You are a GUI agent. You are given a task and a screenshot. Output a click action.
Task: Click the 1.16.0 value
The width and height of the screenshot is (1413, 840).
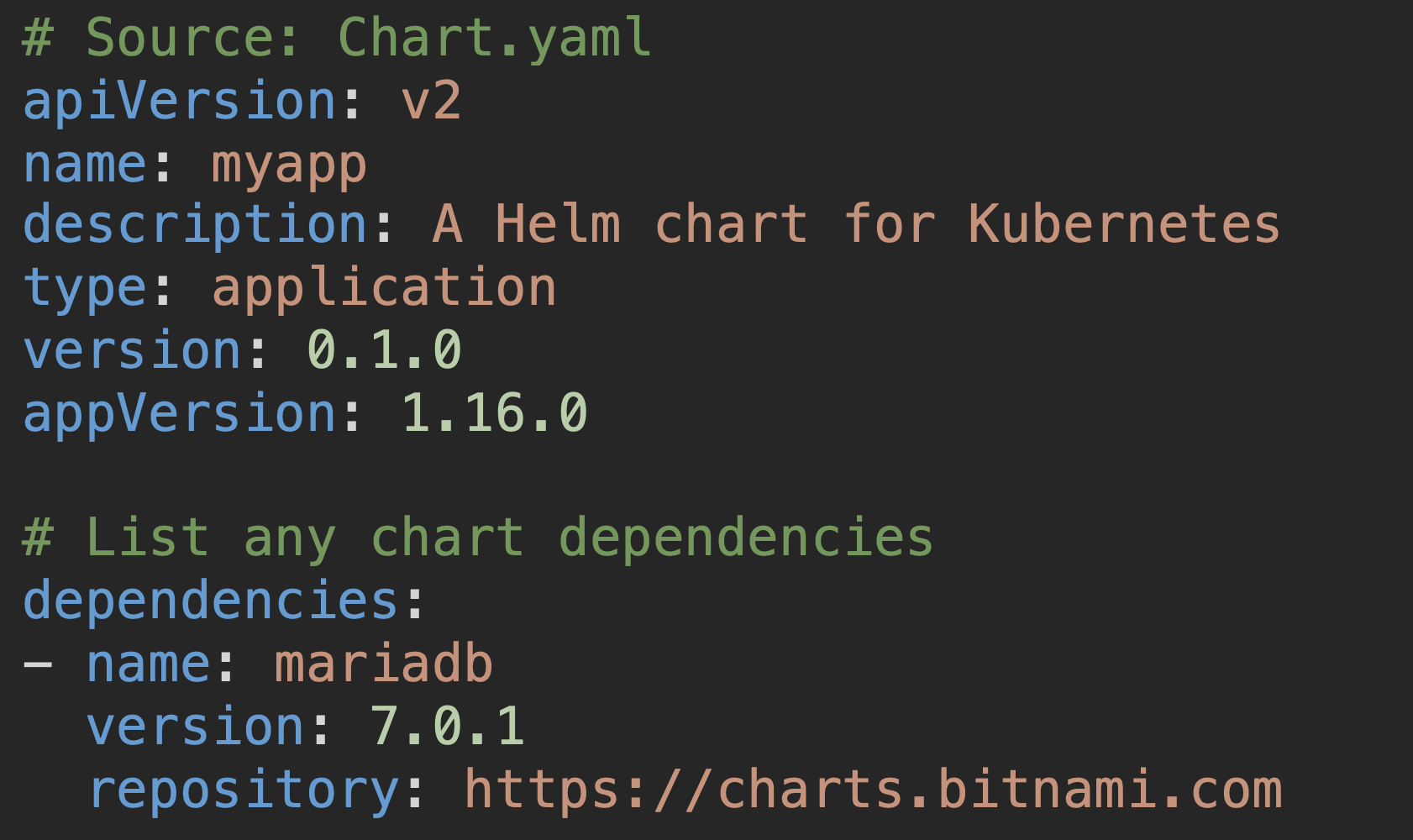coord(494,413)
